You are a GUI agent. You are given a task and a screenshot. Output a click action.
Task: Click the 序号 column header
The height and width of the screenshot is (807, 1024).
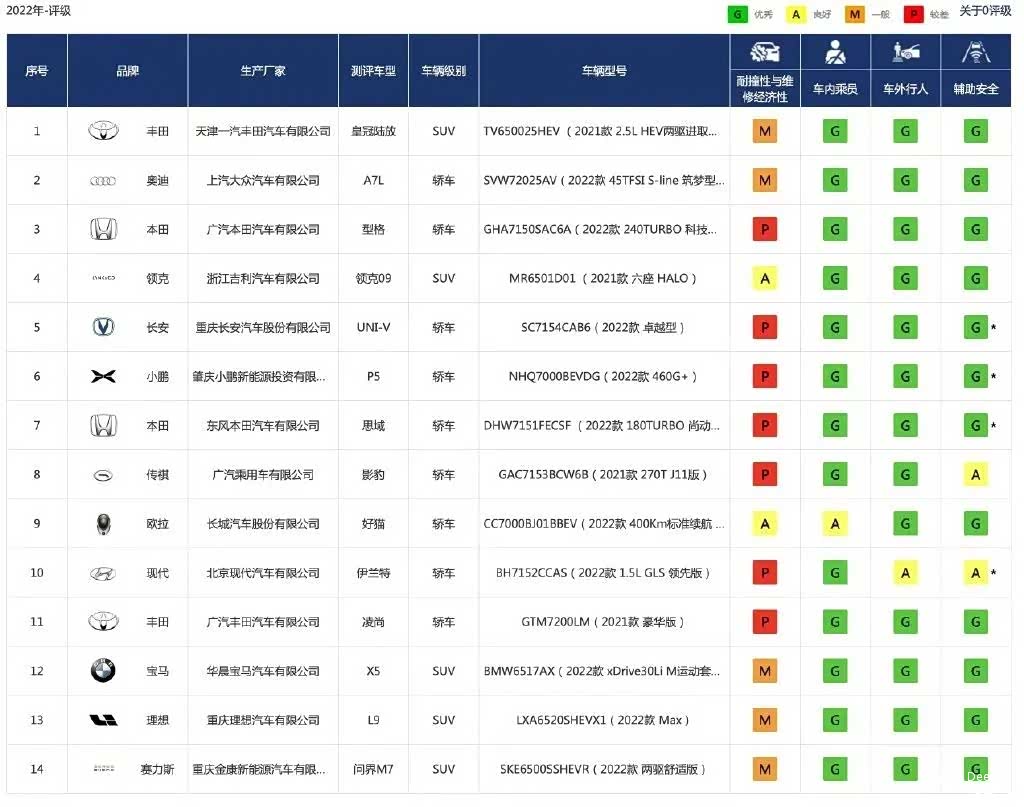coord(37,71)
